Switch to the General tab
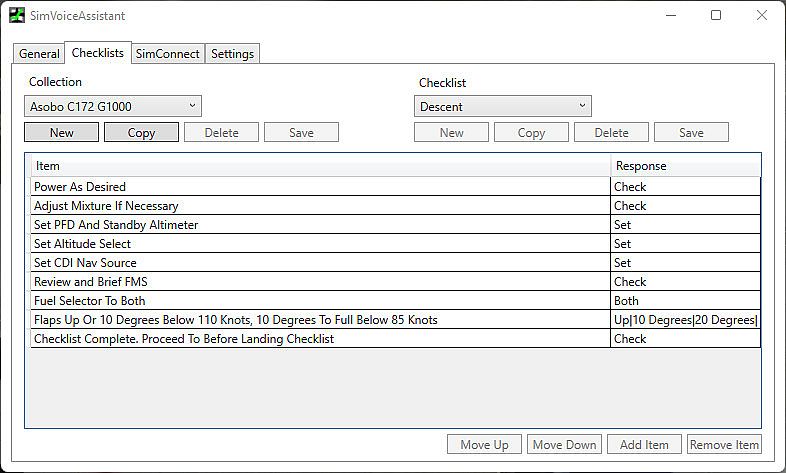Screen dimensions: 786x473 [x=40, y=54]
